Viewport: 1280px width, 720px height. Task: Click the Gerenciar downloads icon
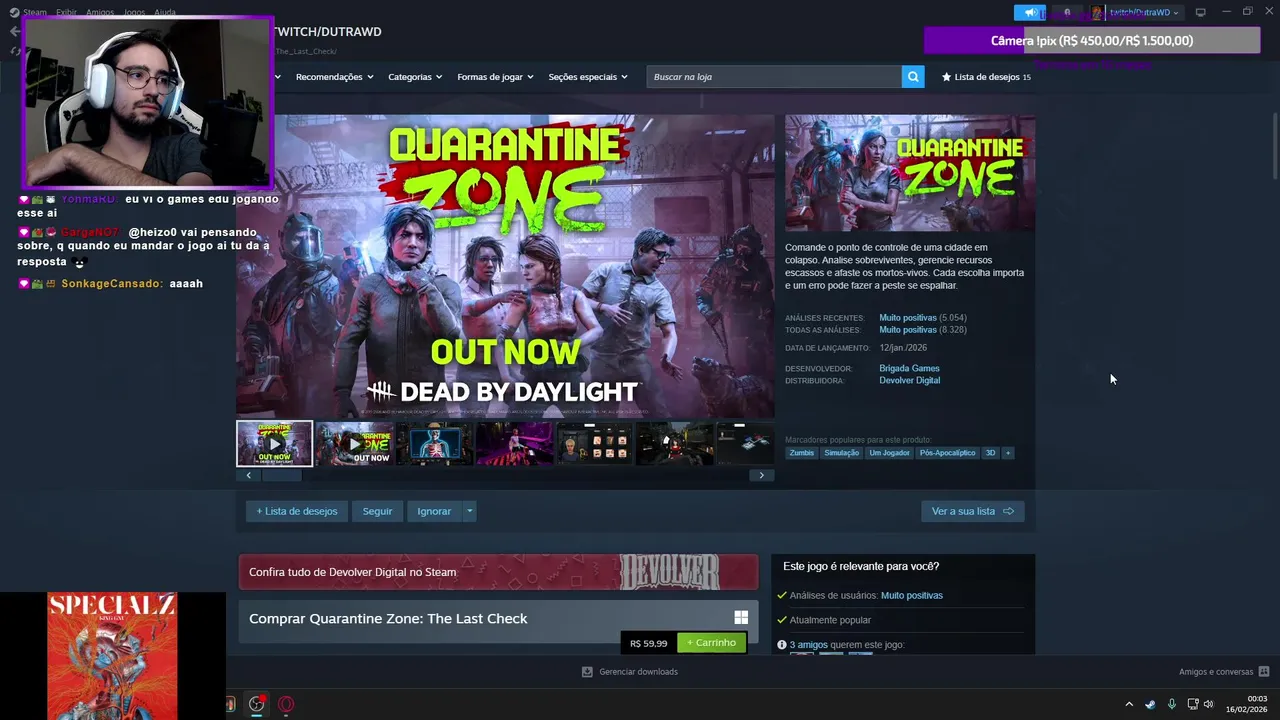coord(587,672)
